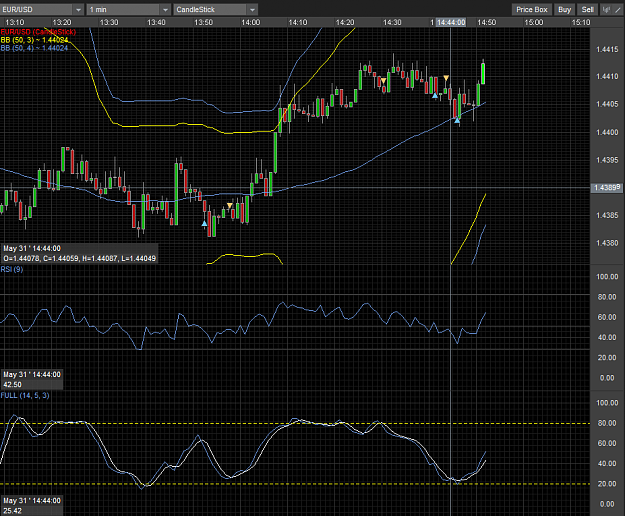Click the Price Box button

pos(532,10)
